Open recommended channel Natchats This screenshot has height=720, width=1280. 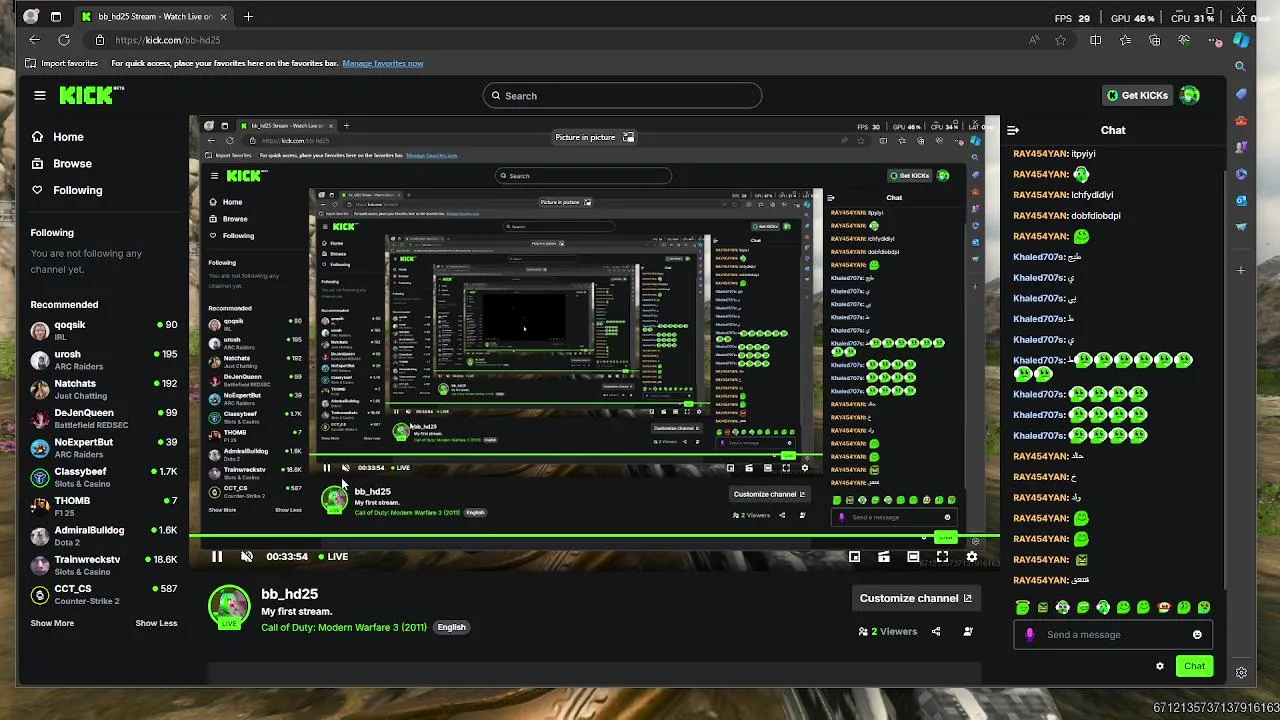(x=104, y=389)
